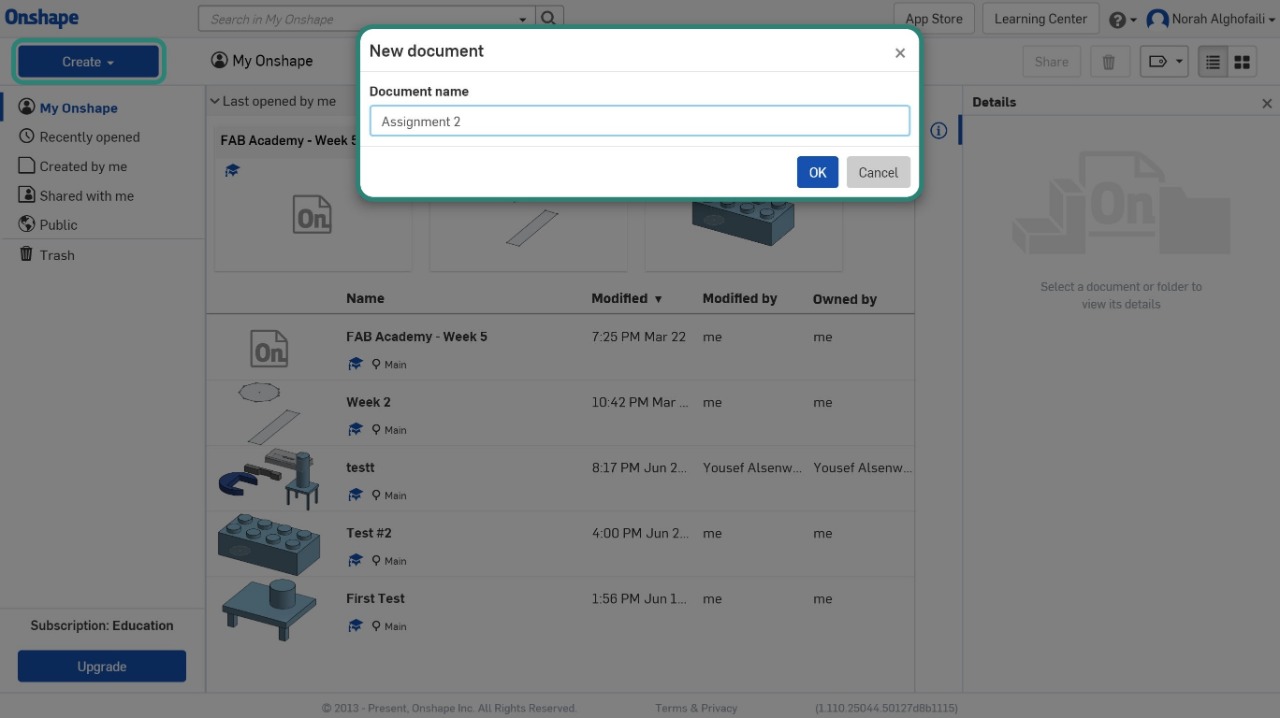
Task: Open the App Store
Action: pyautogui.click(x=933, y=19)
